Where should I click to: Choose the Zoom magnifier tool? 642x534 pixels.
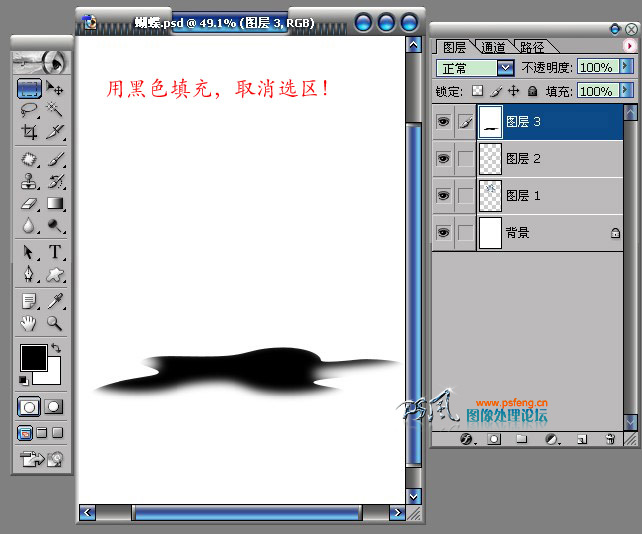coord(55,324)
